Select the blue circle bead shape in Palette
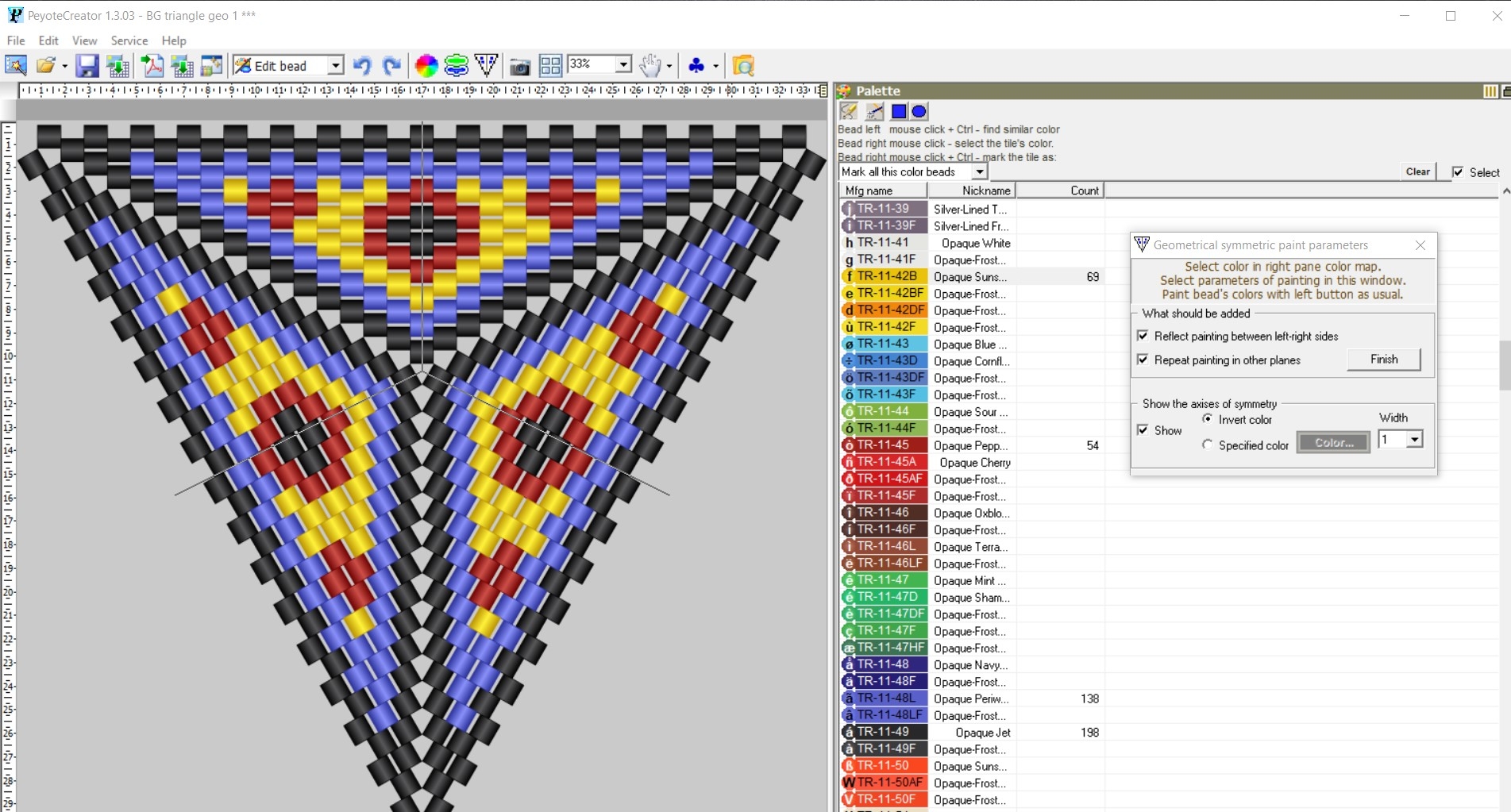The height and width of the screenshot is (812, 1511). tap(919, 111)
